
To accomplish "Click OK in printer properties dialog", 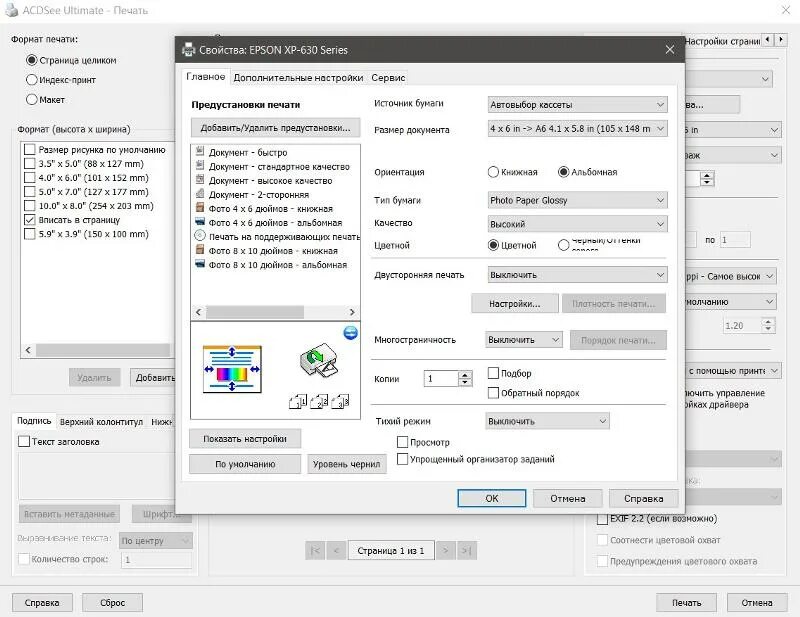I will pyautogui.click(x=492, y=499).
